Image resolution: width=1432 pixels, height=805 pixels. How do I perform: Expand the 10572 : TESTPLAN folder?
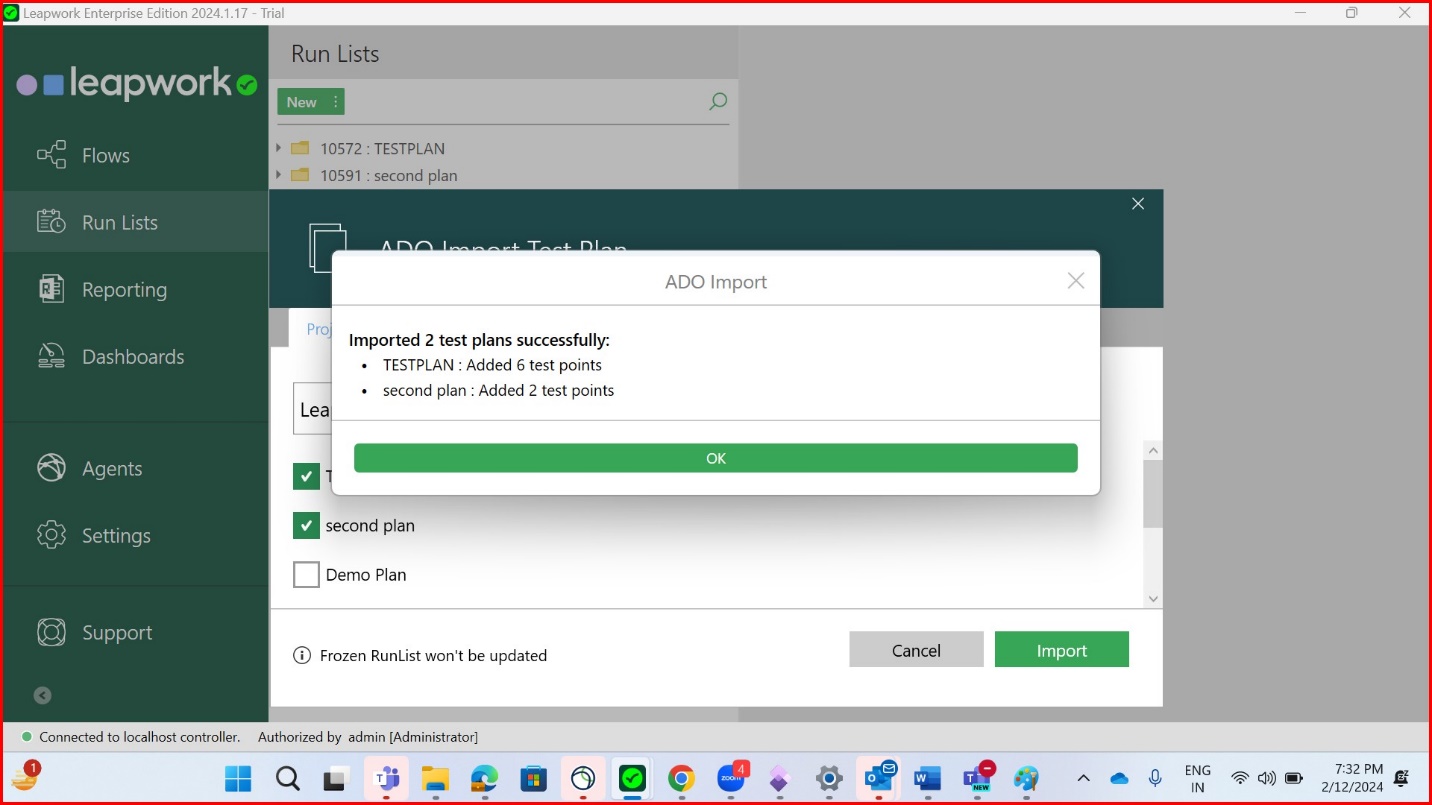click(280, 148)
